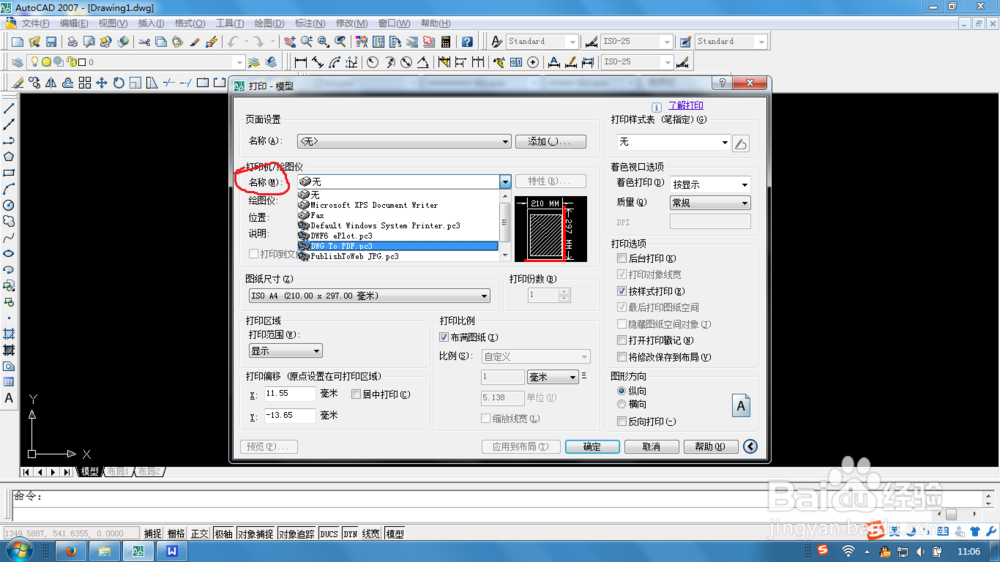Select Microsoft XPS Document Writer printer

[x=398, y=205]
